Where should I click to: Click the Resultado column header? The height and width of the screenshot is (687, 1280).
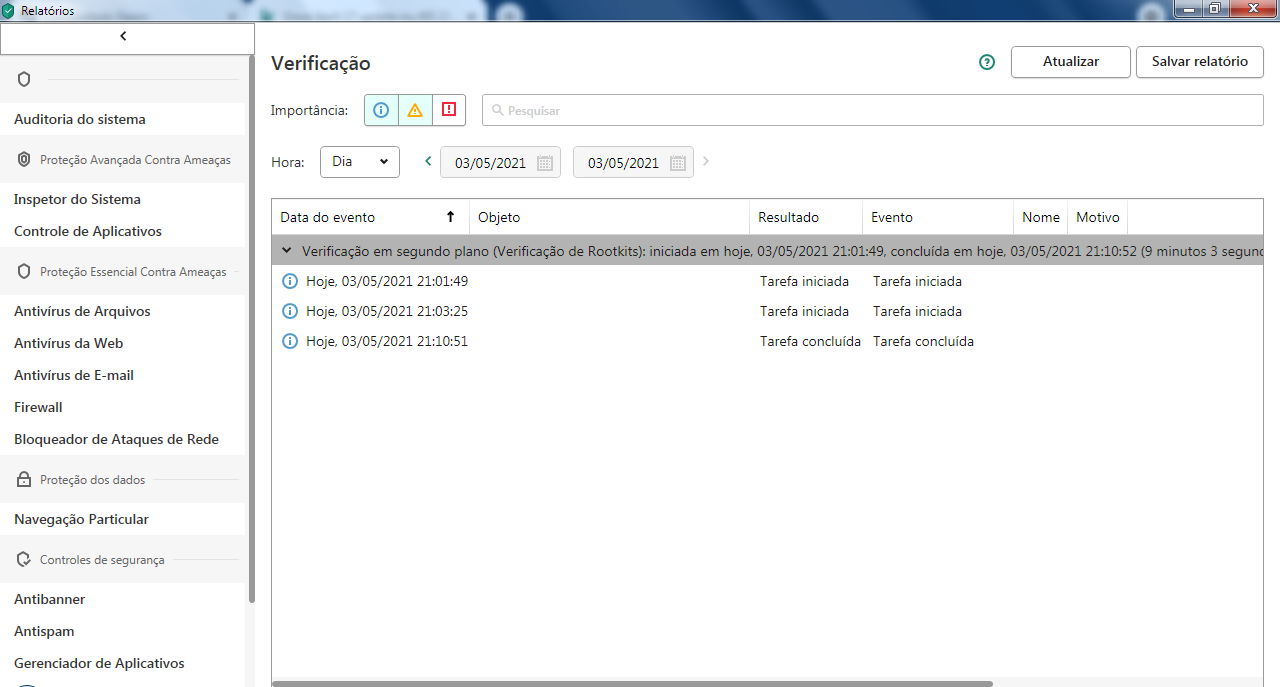pos(806,217)
